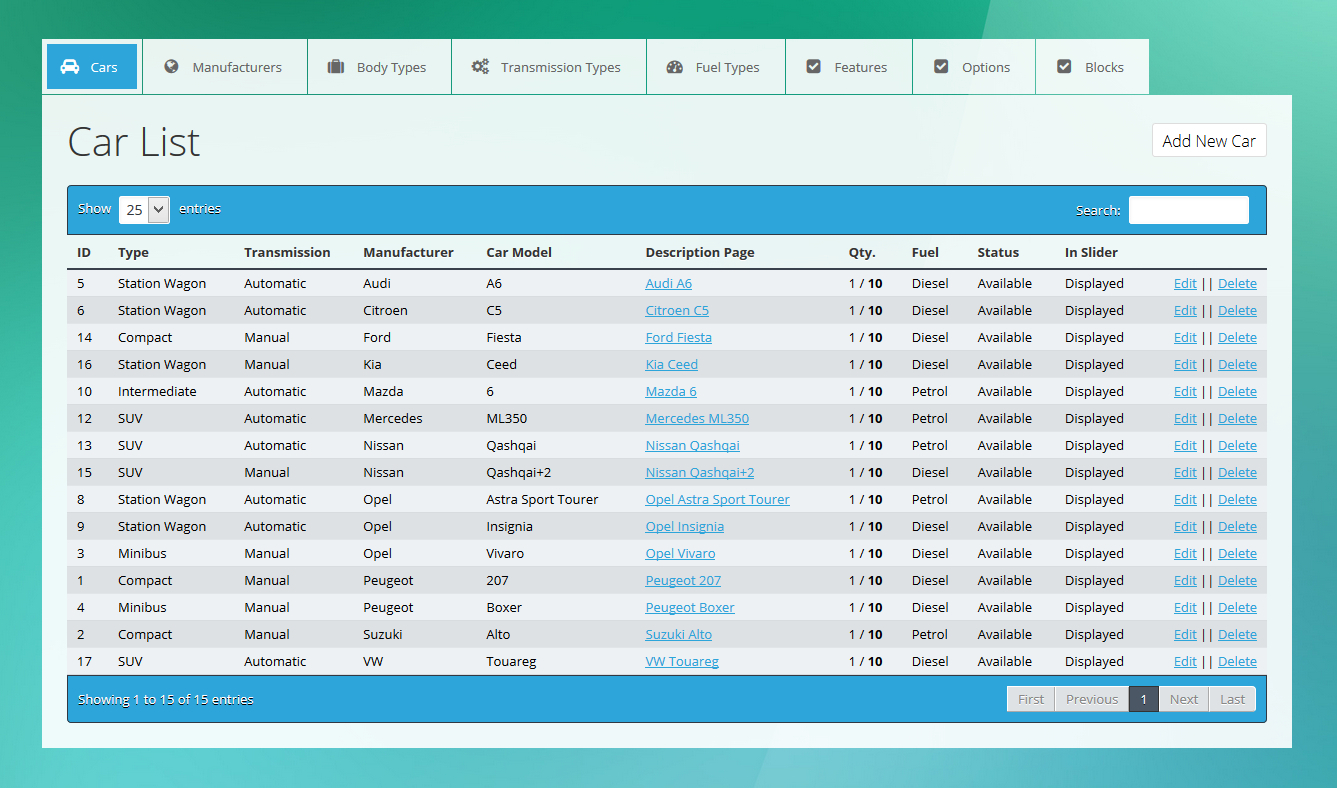Edit the Kia Ceed entry
1337x788 pixels.
coord(1185,364)
